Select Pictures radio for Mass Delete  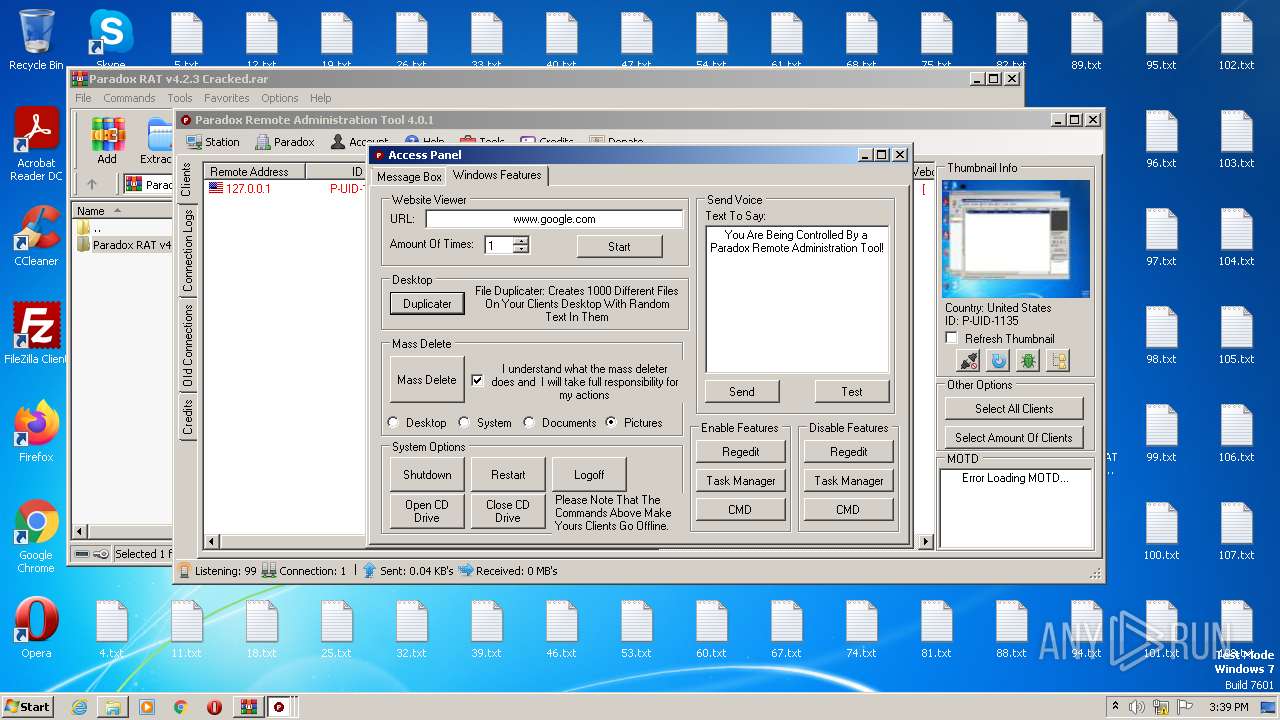[611, 422]
